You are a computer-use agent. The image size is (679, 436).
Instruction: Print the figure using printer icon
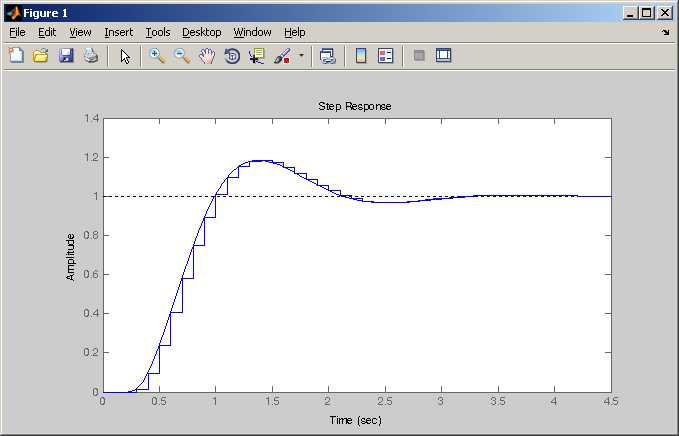coord(91,55)
